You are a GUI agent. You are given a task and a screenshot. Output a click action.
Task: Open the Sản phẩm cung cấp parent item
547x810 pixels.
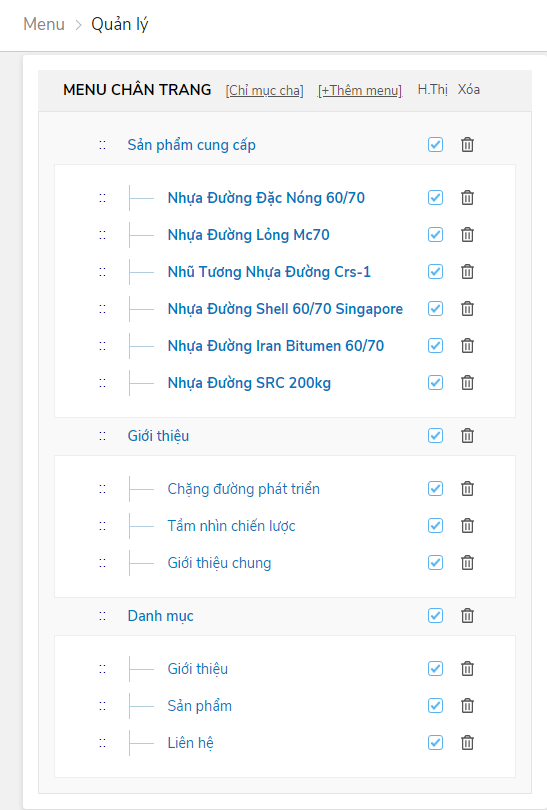192,145
